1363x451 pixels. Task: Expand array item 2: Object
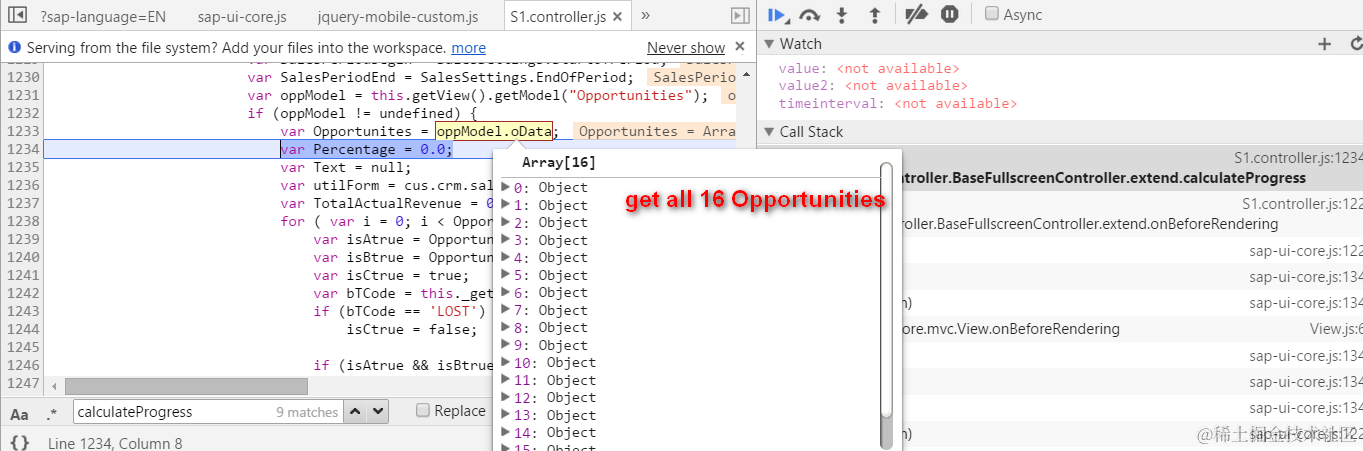506,223
